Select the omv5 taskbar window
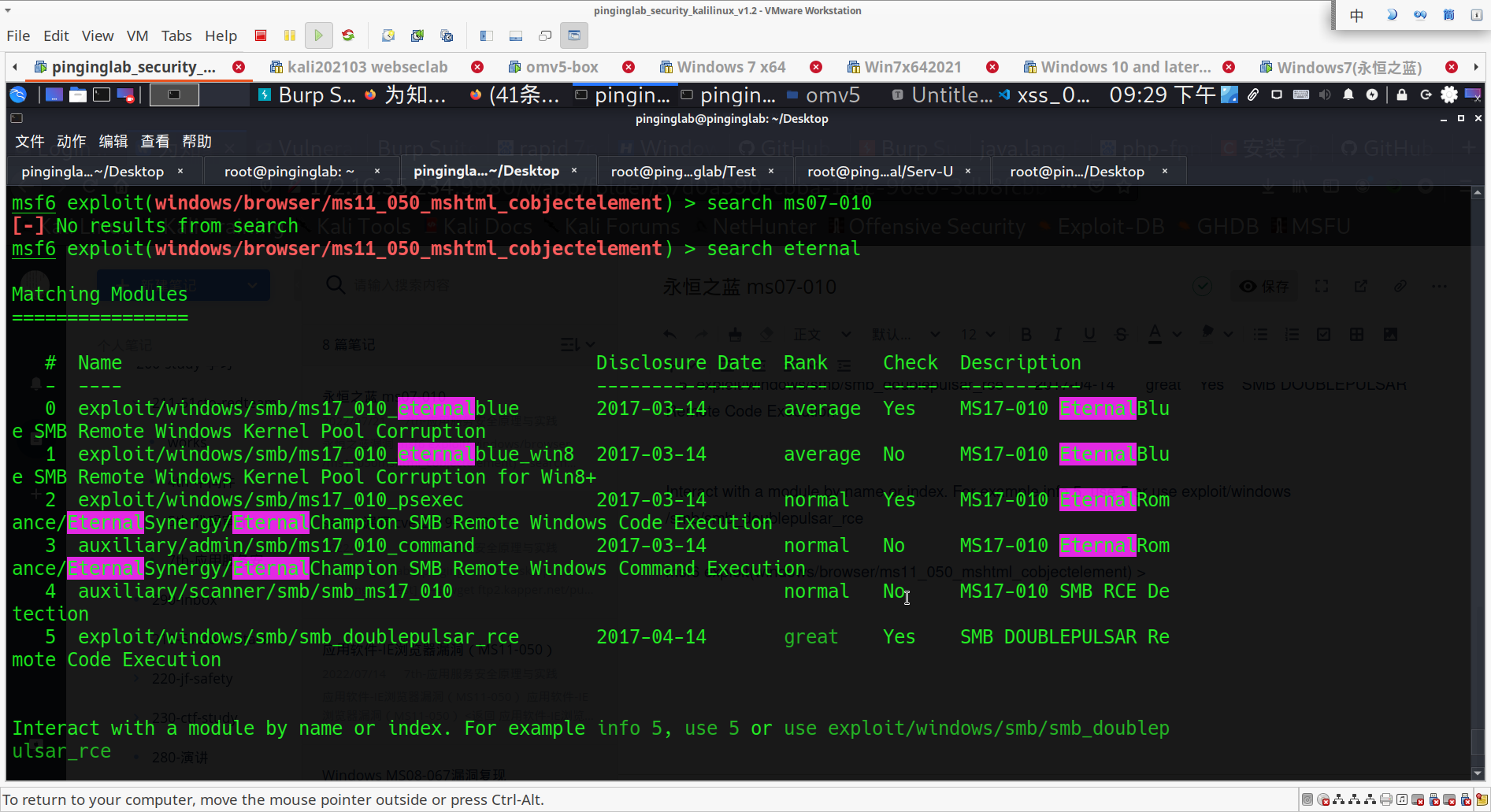This screenshot has height=812, width=1491. click(x=824, y=95)
